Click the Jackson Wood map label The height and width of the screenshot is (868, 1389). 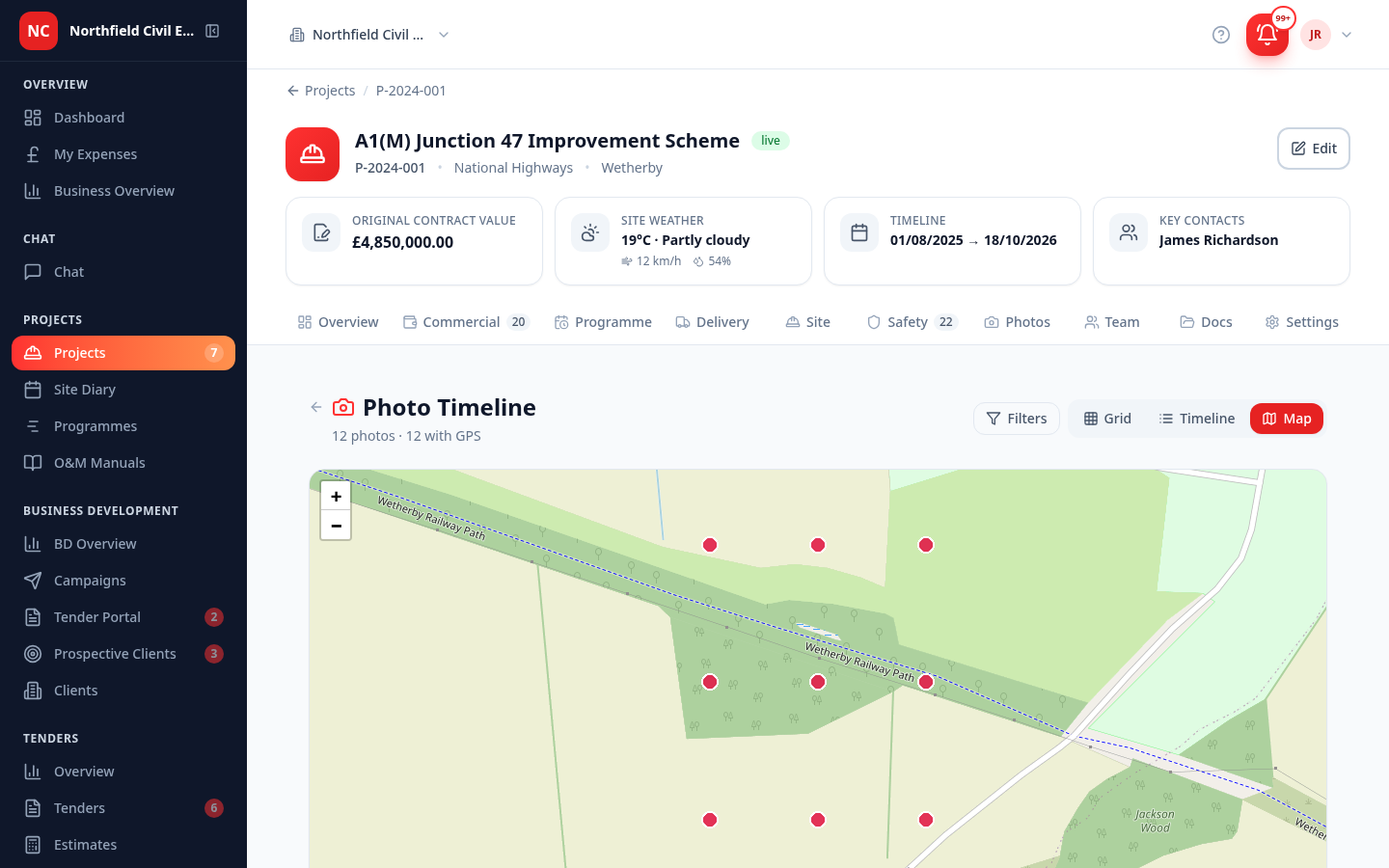tap(1155, 821)
